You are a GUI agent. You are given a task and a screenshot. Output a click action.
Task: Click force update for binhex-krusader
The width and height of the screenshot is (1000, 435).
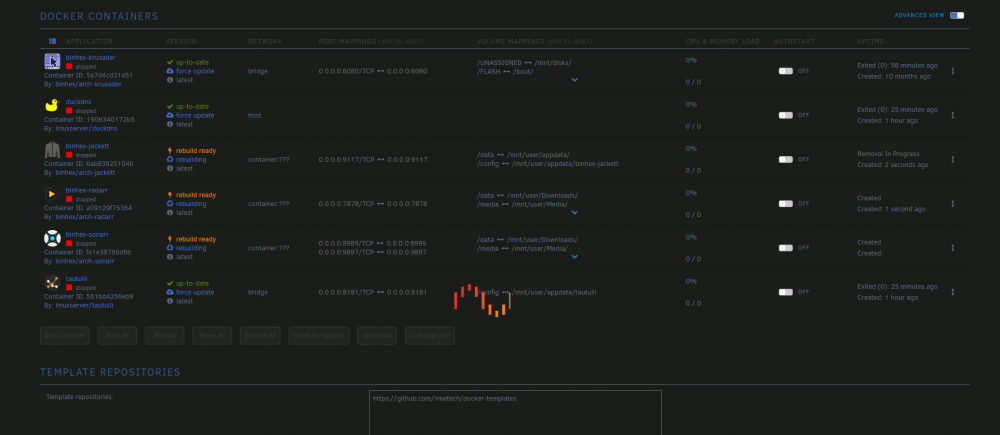[x=195, y=71]
